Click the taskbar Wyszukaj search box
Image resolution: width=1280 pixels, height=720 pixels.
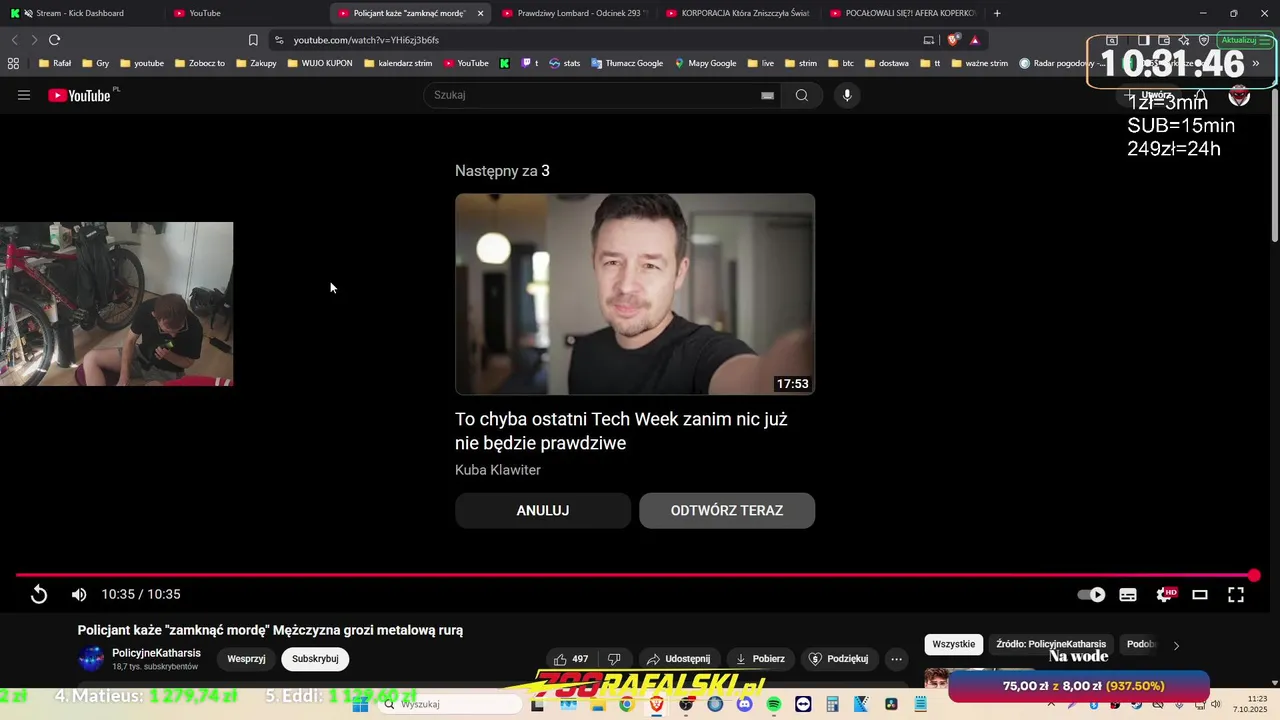click(450, 704)
